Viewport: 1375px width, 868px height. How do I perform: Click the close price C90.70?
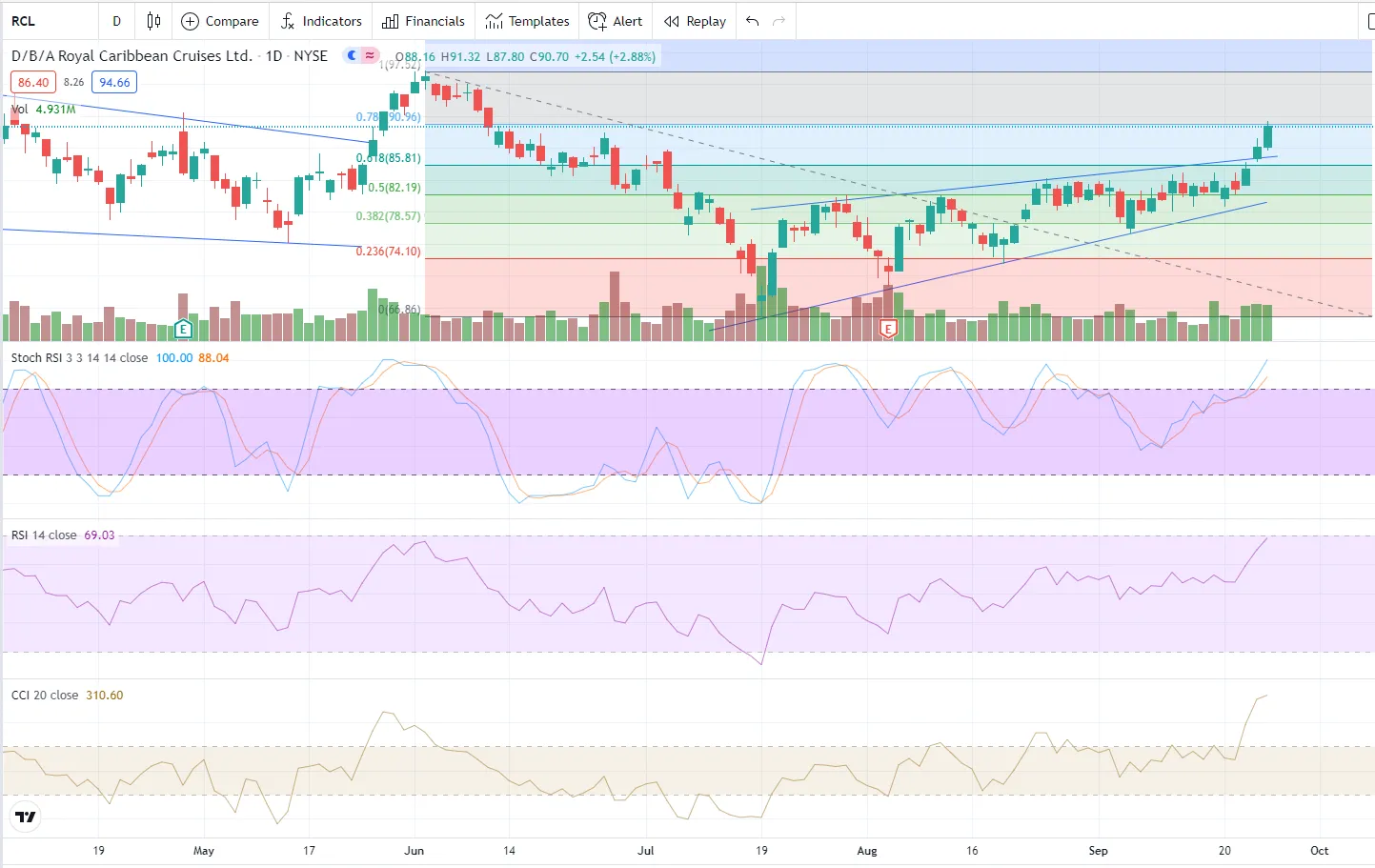pos(549,57)
